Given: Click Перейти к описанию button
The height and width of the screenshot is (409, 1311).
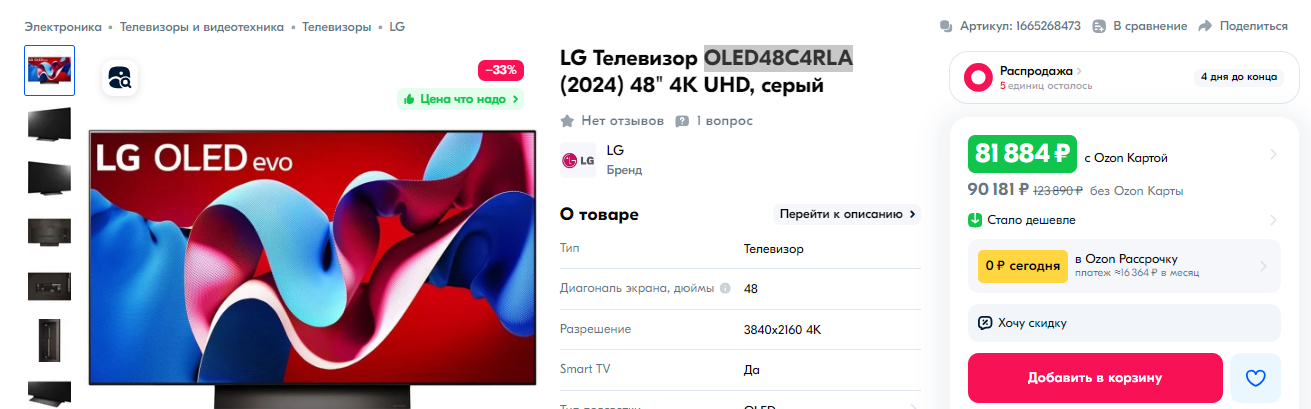Looking at the screenshot, I should (846, 214).
